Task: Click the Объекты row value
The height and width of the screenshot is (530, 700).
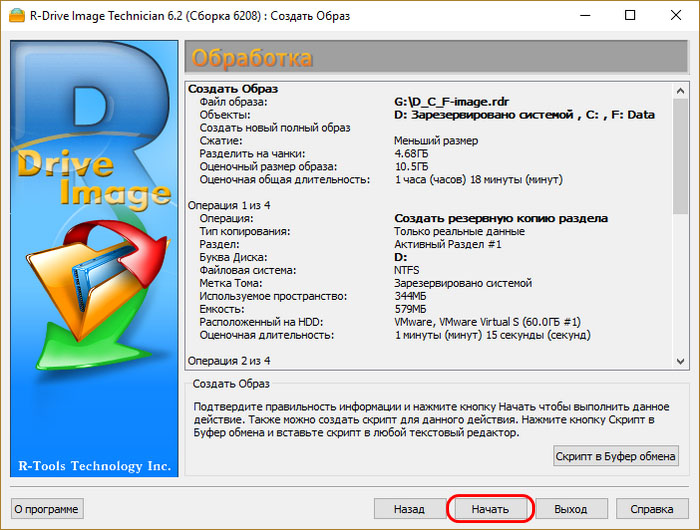Action: (525, 115)
